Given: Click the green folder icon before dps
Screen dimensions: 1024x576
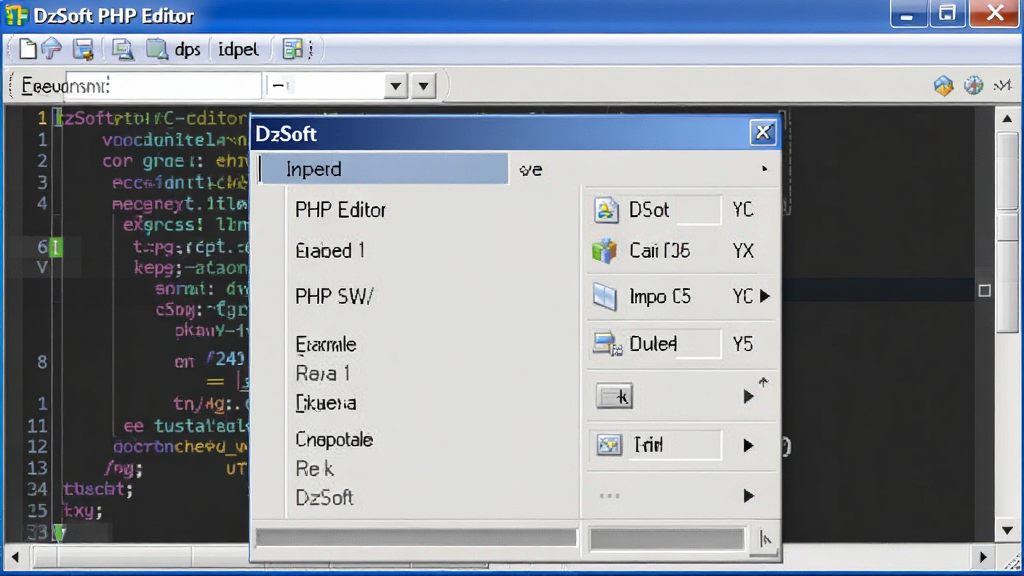Looking at the screenshot, I should (157, 49).
